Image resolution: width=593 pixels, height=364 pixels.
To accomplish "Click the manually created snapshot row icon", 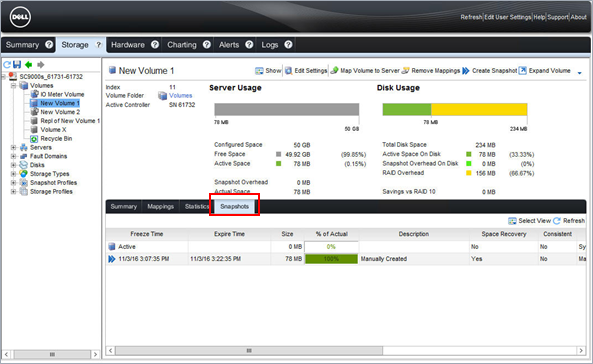I will (112, 259).
